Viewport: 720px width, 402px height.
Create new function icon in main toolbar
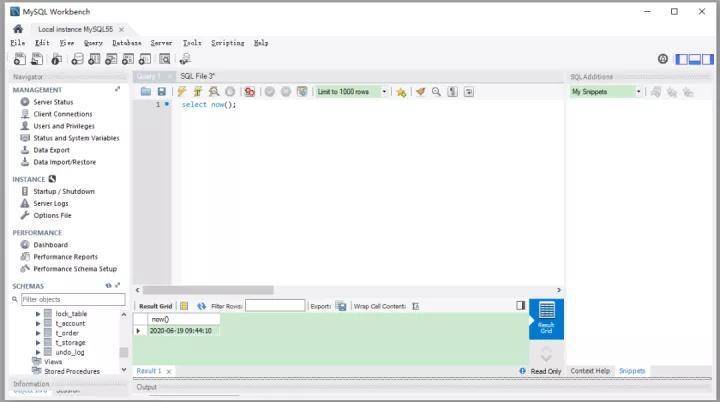pyautogui.click(x=145, y=59)
